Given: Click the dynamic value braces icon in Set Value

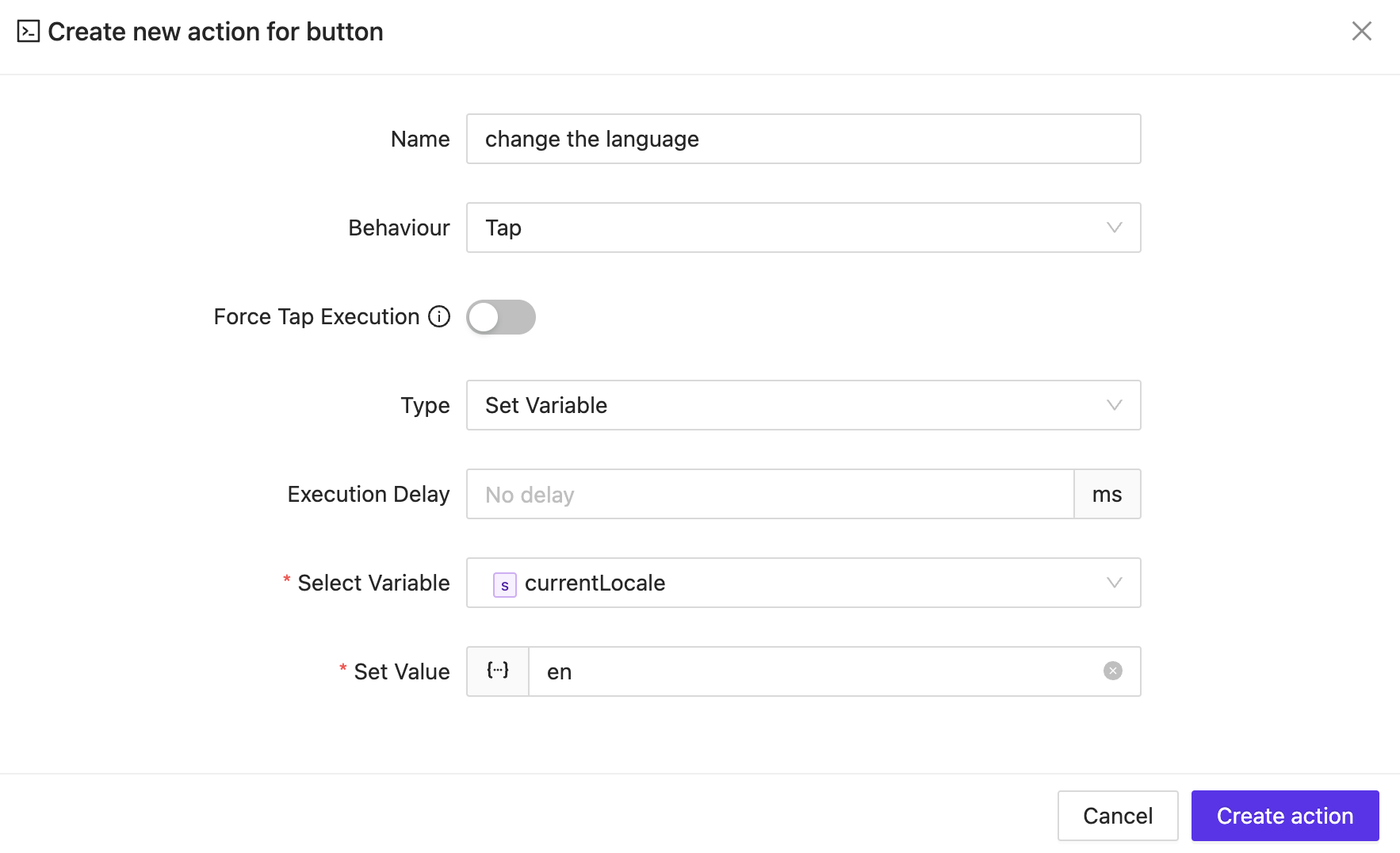Looking at the screenshot, I should (497, 671).
